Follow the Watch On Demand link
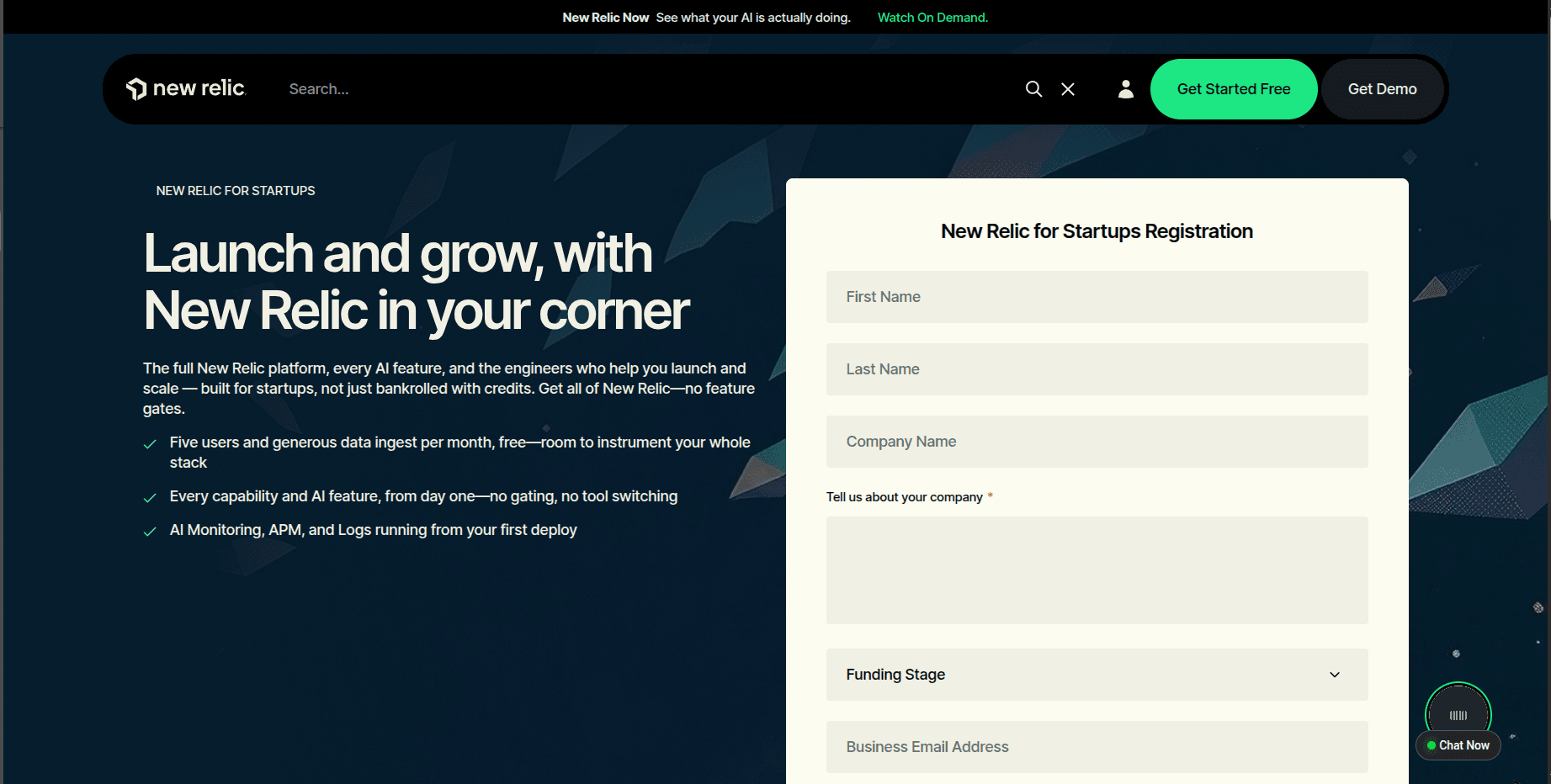 point(932,17)
